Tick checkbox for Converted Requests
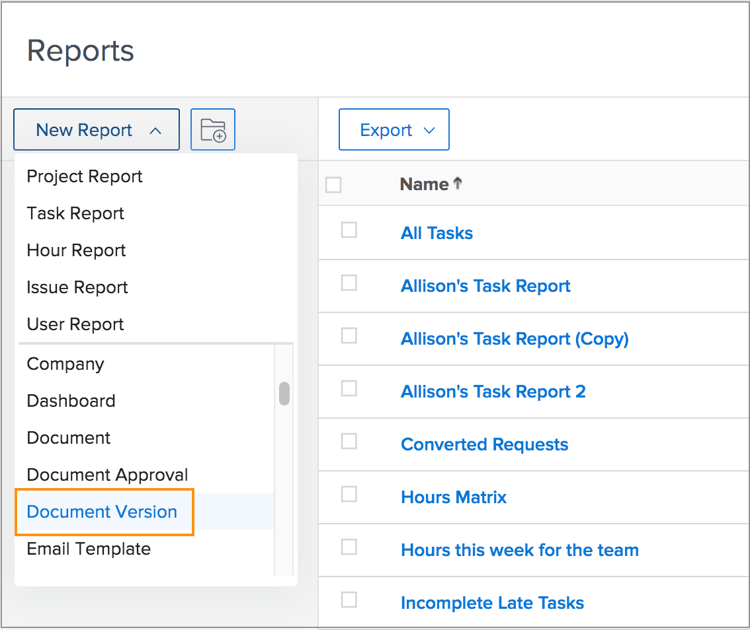The image size is (750, 630). [349, 441]
